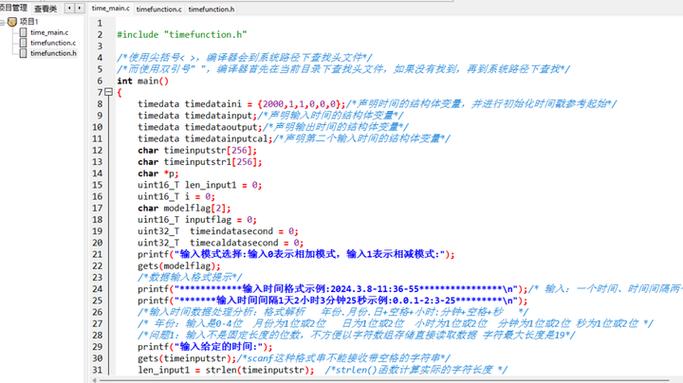Click the char timeinputstr[256] line
683x383 pixels.
tap(197, 150)
